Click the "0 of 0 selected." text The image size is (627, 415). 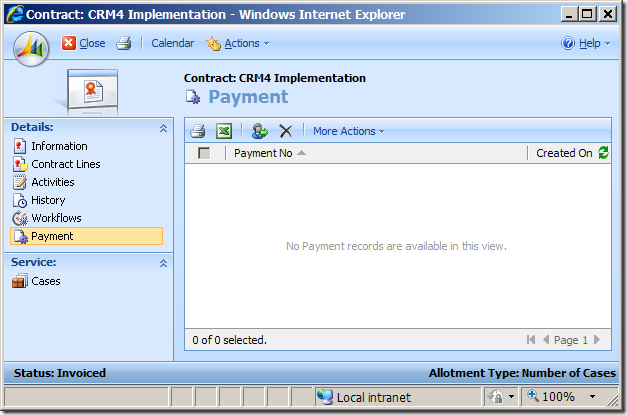[229, 340]
